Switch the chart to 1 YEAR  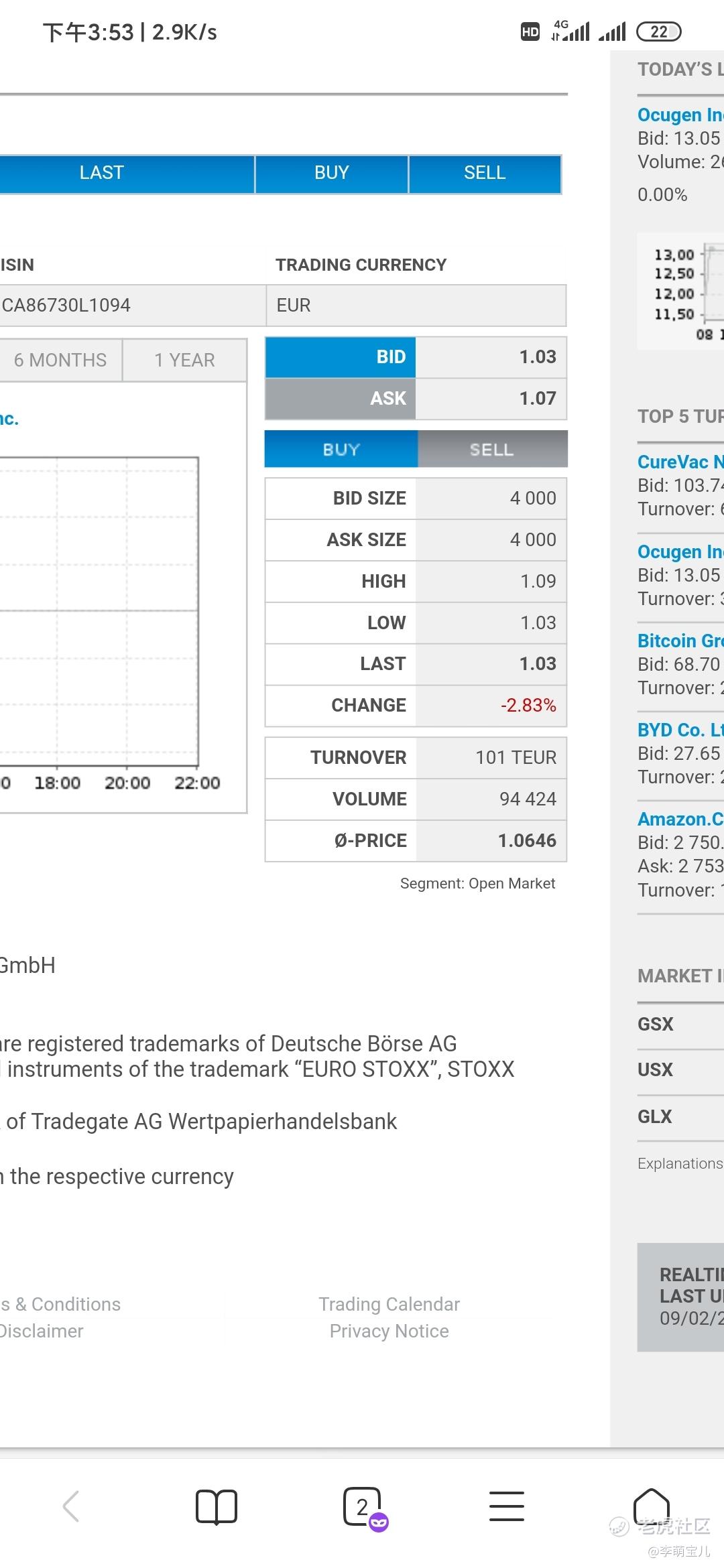[185, 361]
